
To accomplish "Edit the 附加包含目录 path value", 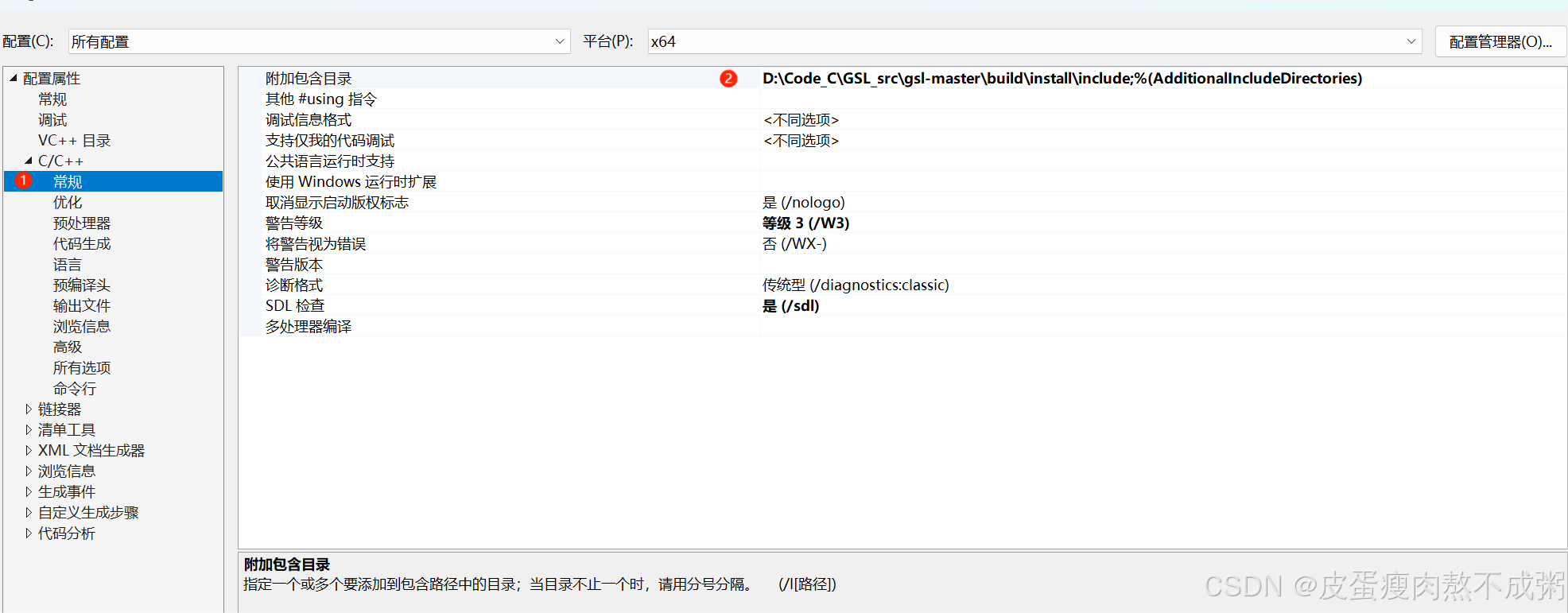I will (1062, 79).
